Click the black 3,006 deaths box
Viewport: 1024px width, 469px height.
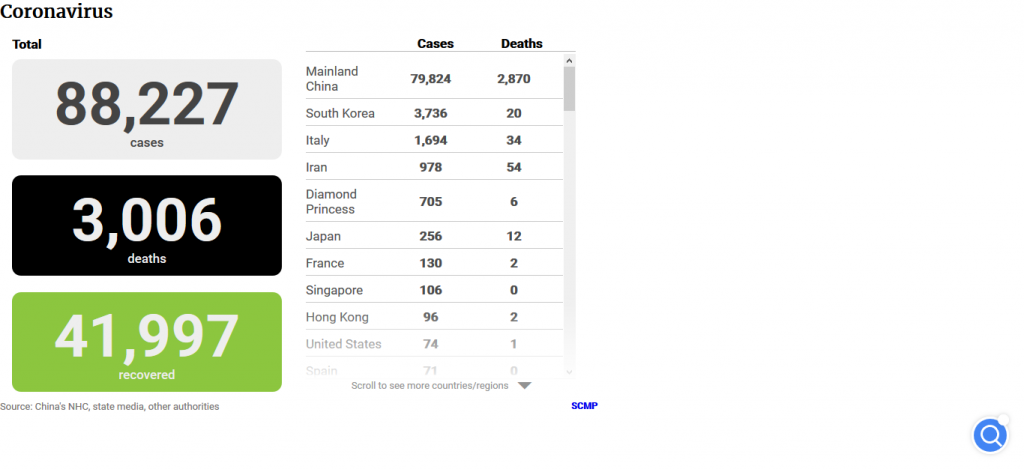(147, 225)
